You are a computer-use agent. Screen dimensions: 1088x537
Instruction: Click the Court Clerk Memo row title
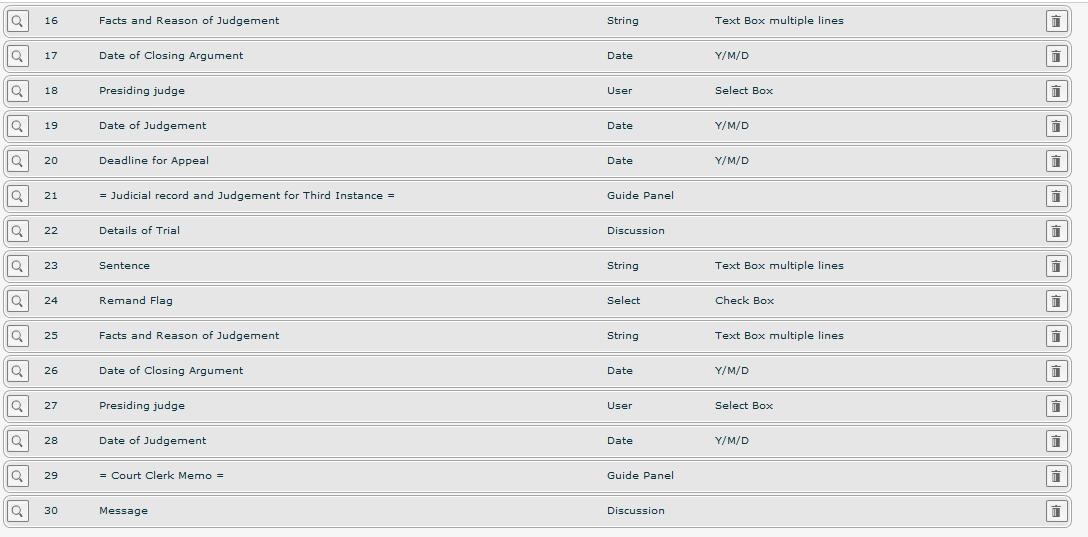click(161, 475)
